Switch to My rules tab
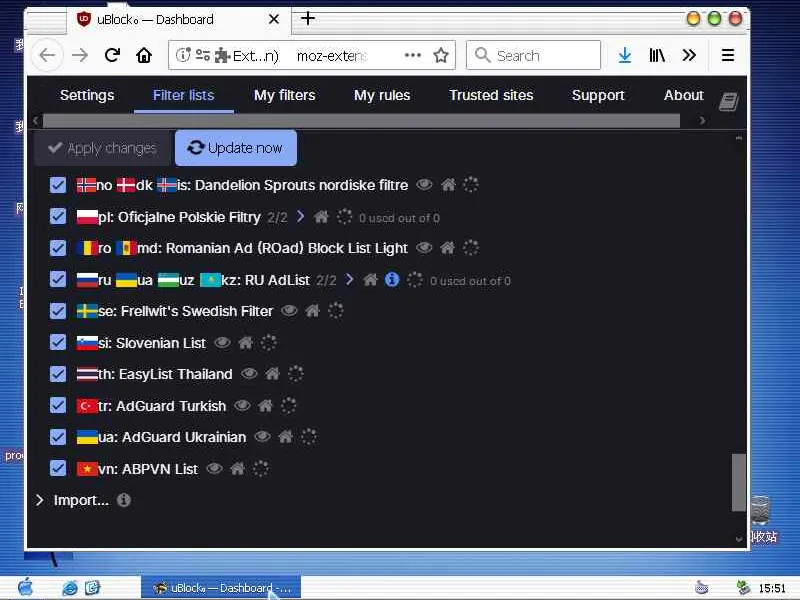800x600 pixels. pos(382,95)
